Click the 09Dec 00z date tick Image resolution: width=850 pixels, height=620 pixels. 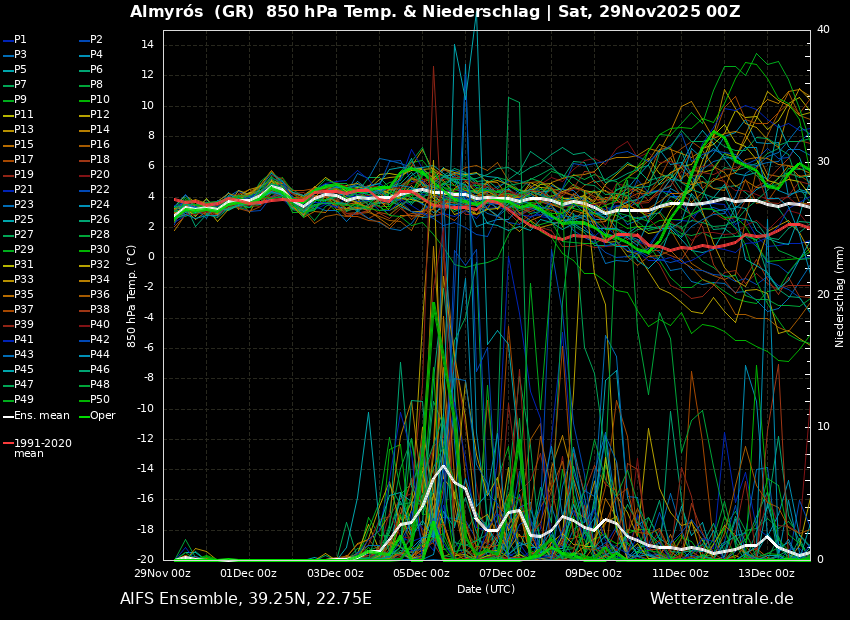click(x=593, y=574)
